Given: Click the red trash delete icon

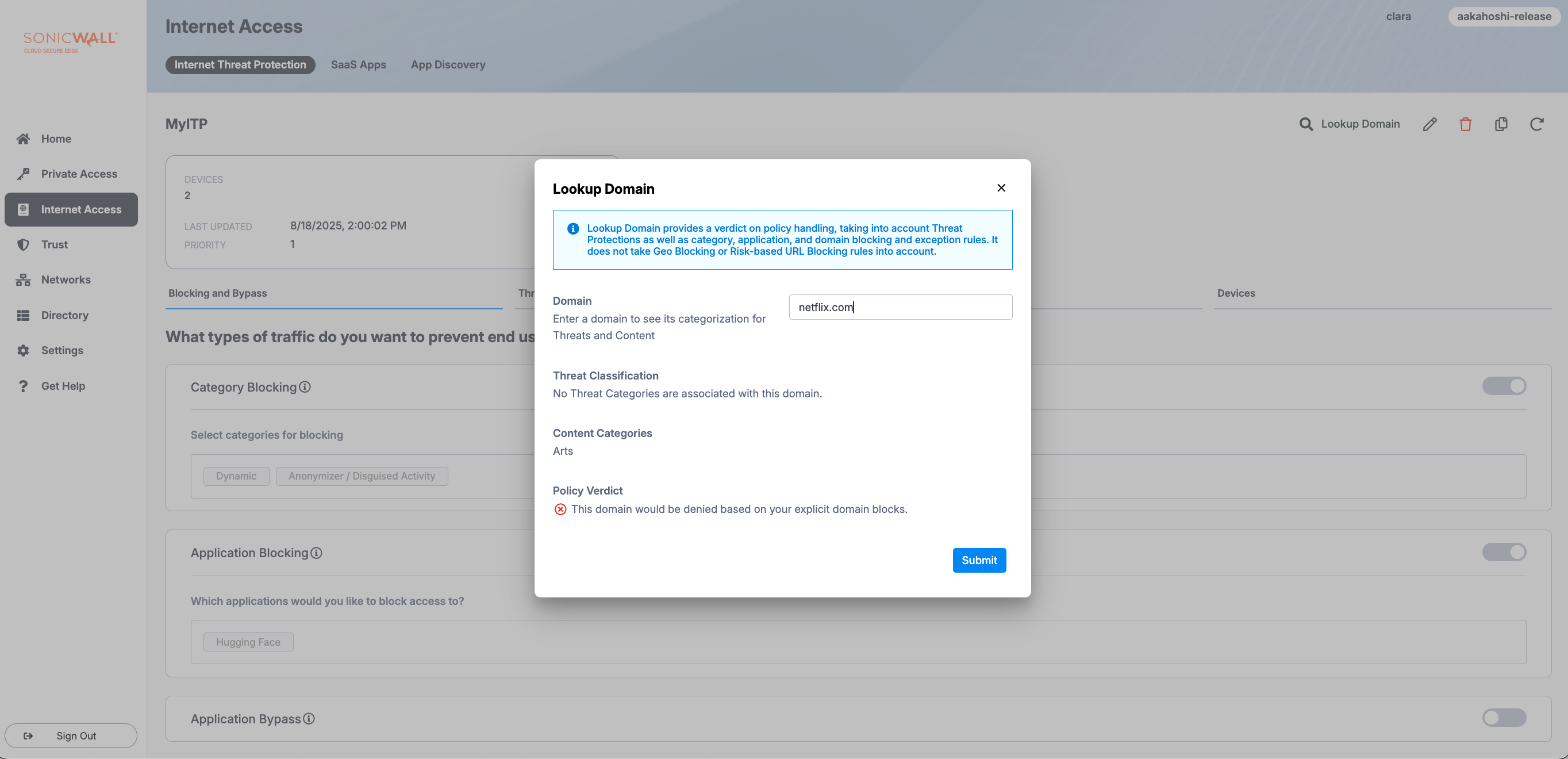Looking at the screenshot, I should (x=1465, y=124).
